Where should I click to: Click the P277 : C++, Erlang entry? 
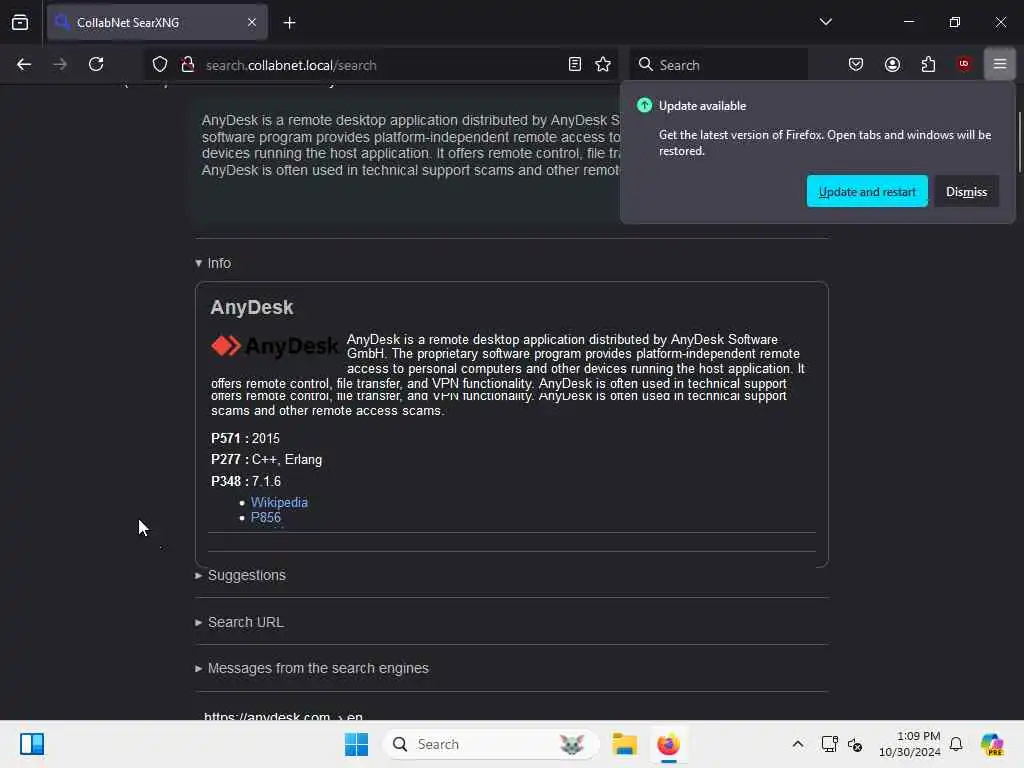(x=266, y=460)
